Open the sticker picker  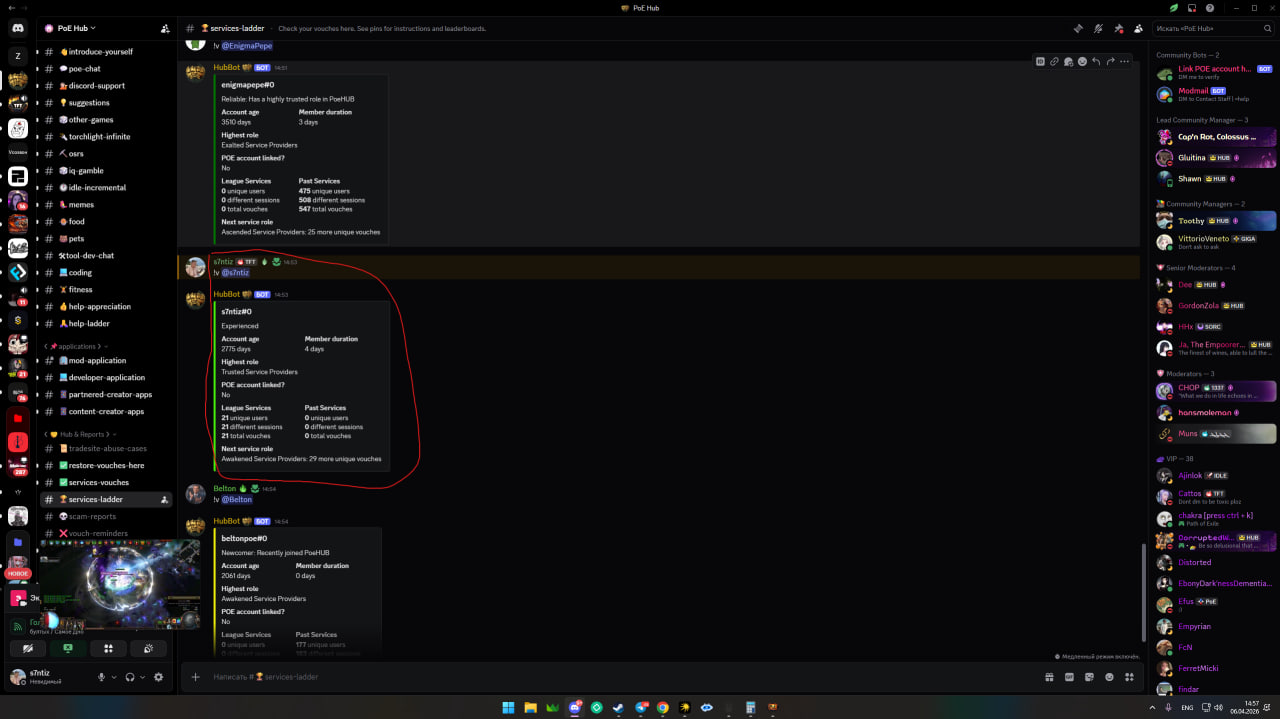point(1089,677)
